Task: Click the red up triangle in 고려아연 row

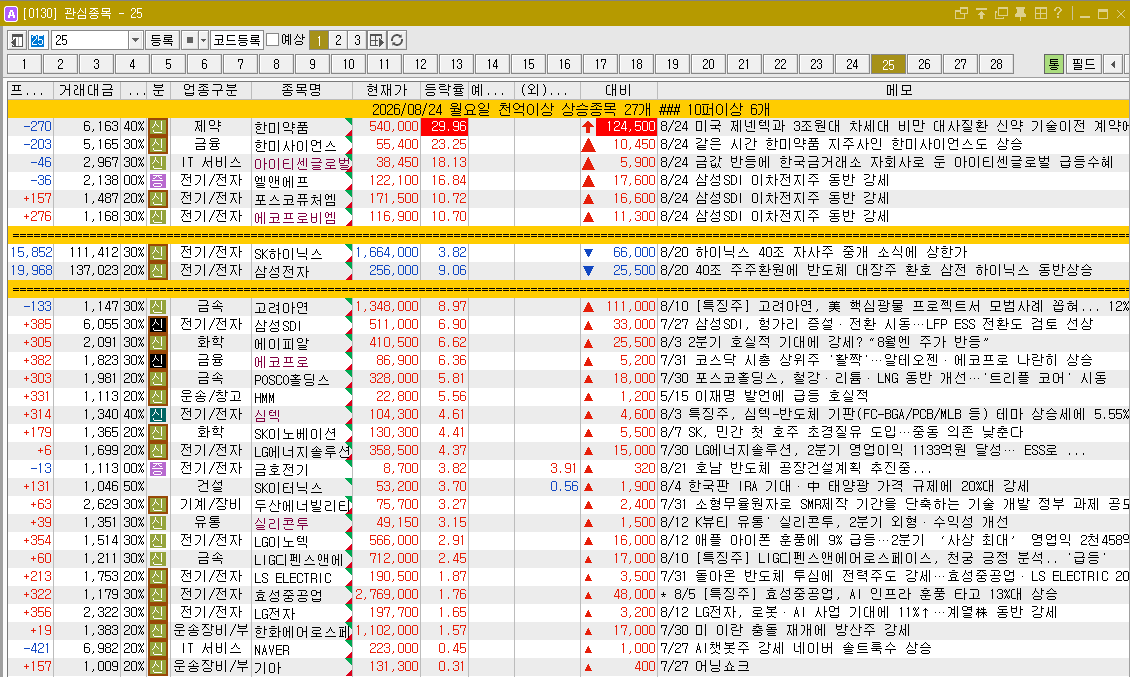Action: click(x=588, y=307)
